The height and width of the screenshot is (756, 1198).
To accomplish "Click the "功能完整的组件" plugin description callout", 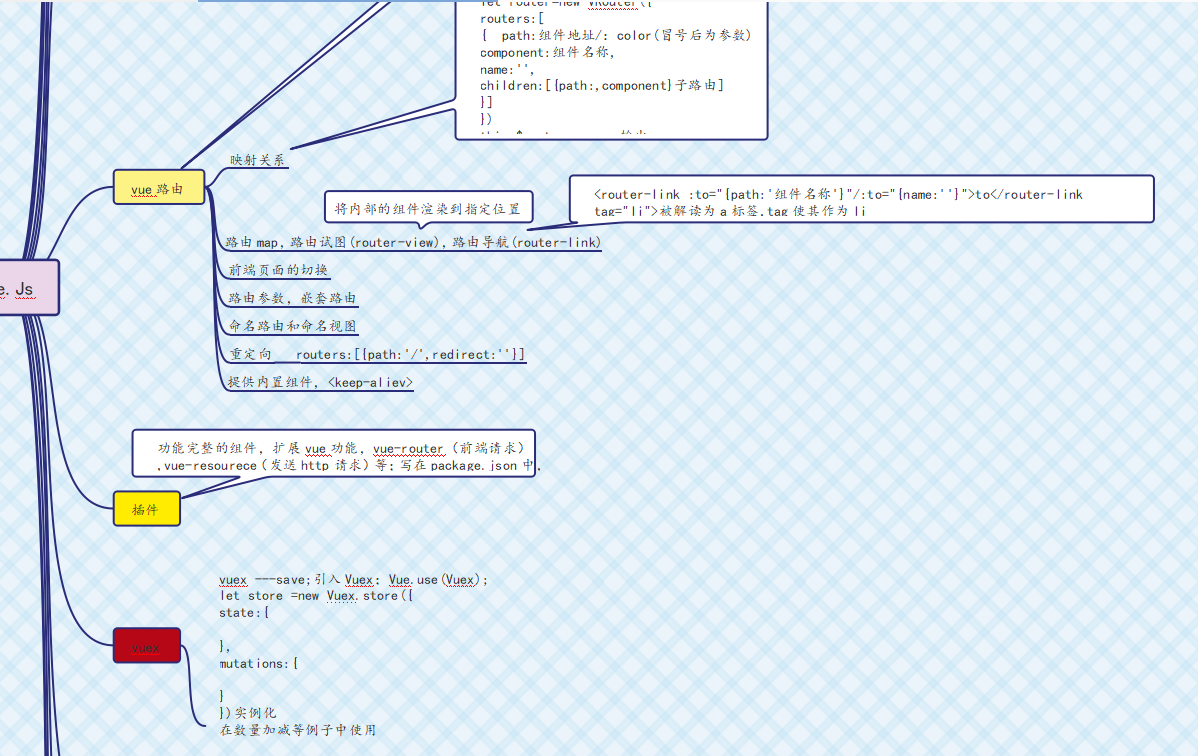I will click(x=335, y=454).
